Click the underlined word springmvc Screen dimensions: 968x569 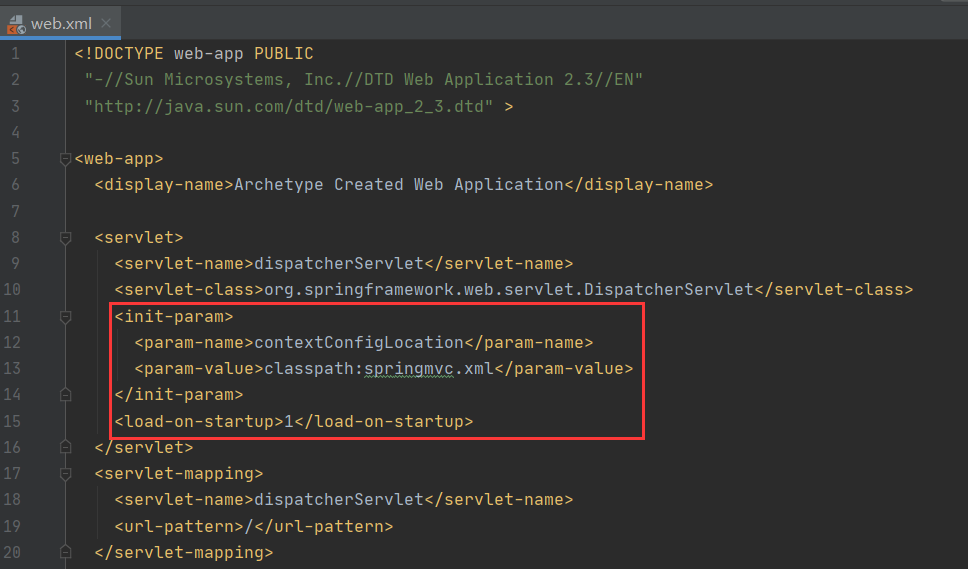[409, 369]
